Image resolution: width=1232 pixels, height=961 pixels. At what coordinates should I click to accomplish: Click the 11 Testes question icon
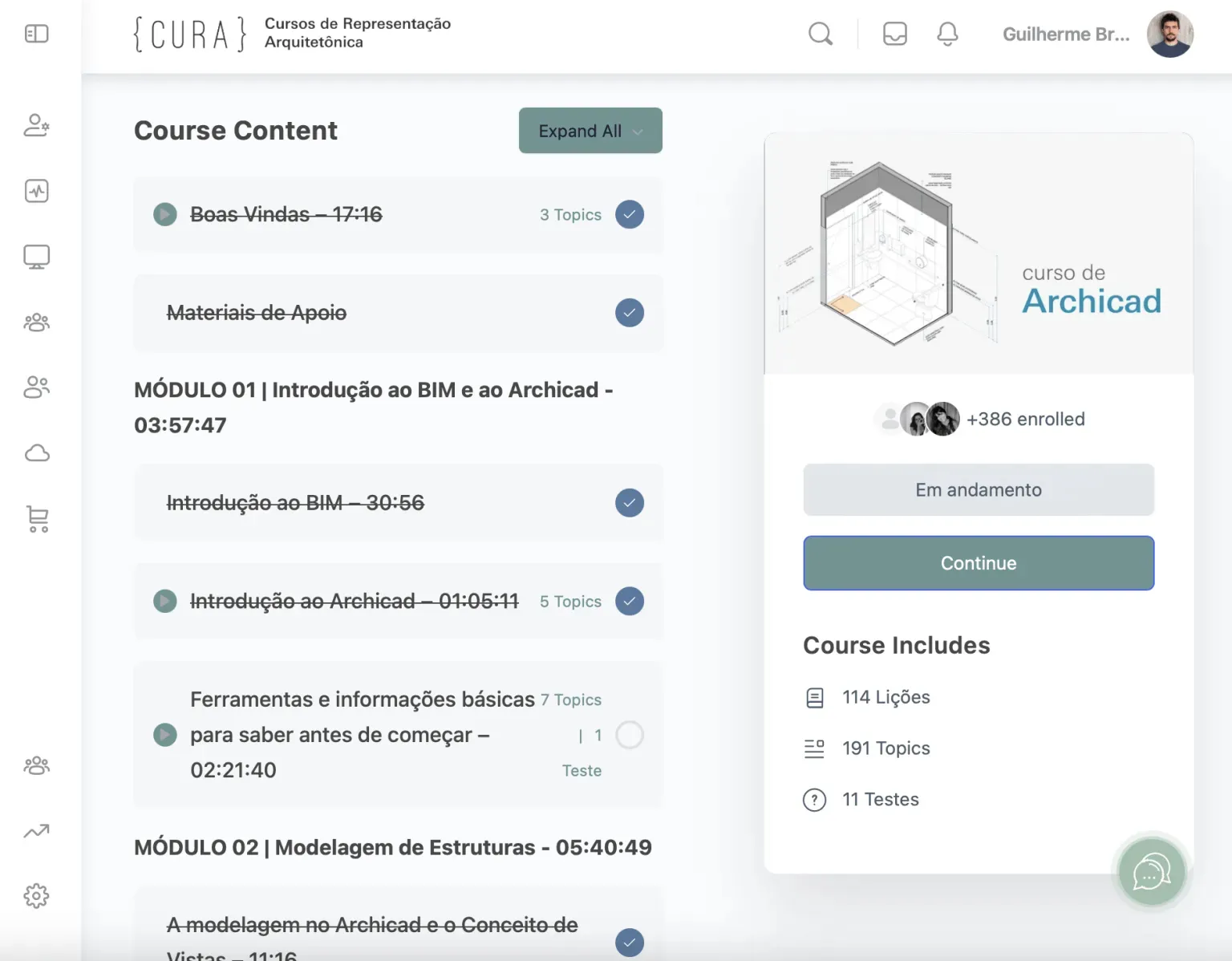point(815,800)
